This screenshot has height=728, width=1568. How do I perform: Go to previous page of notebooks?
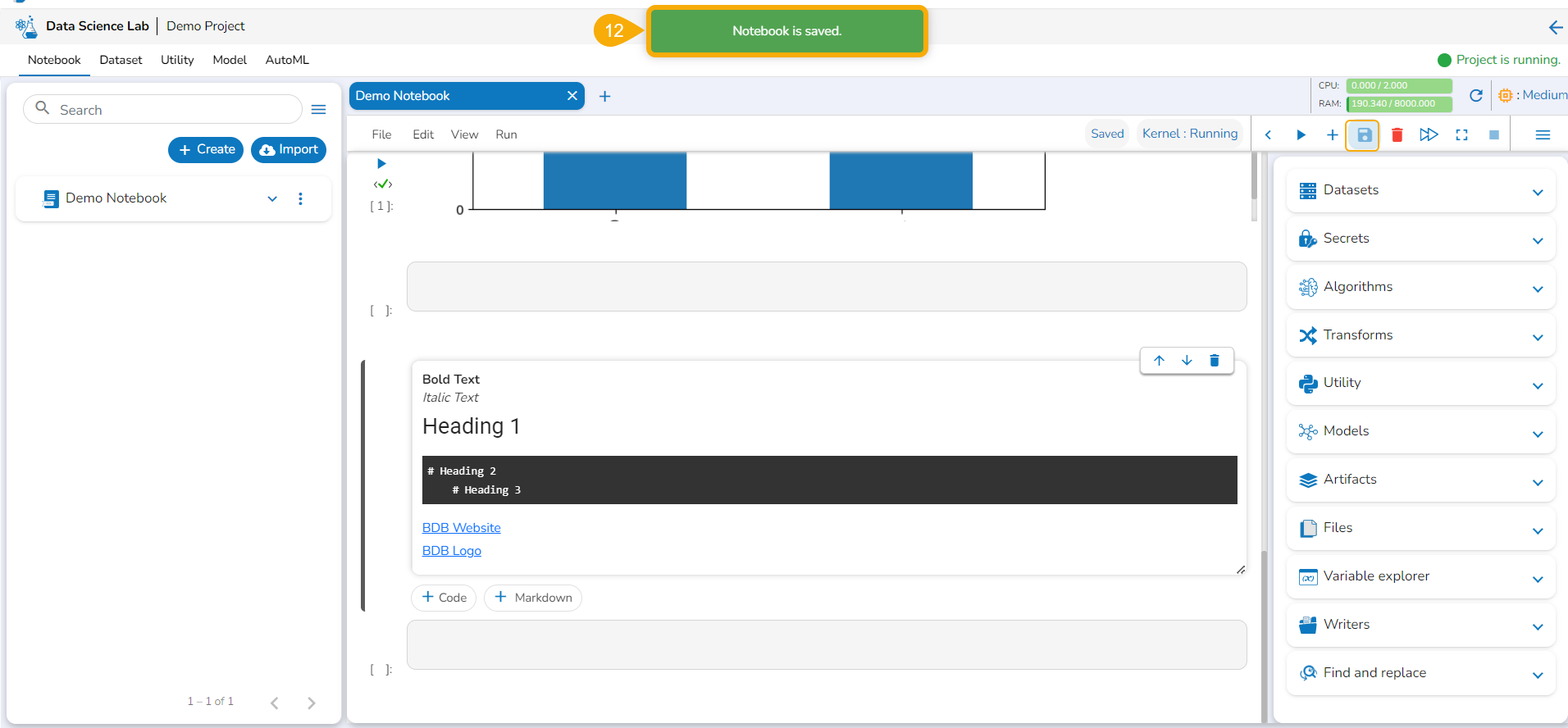275,703
